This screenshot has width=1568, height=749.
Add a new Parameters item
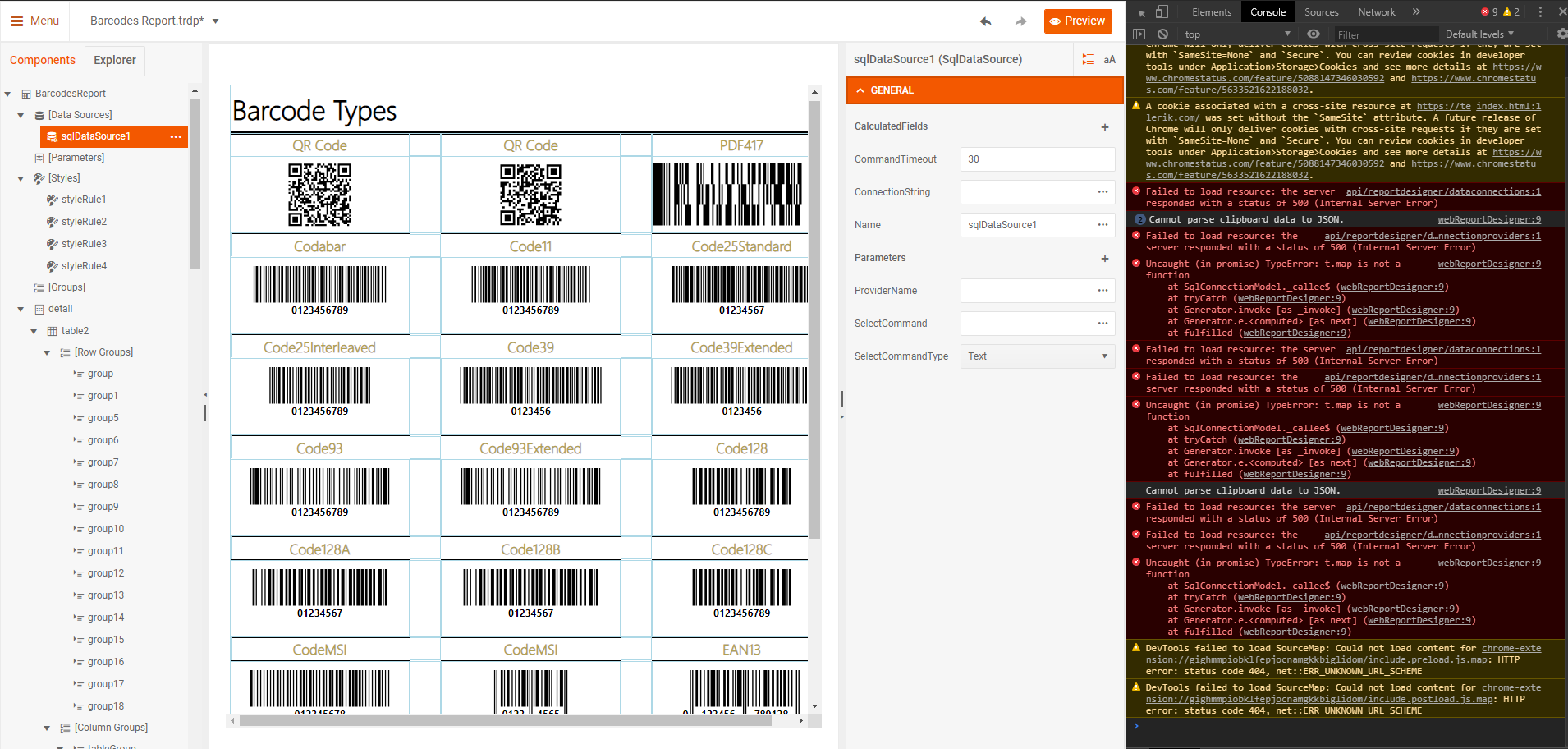coord(1105,259)
